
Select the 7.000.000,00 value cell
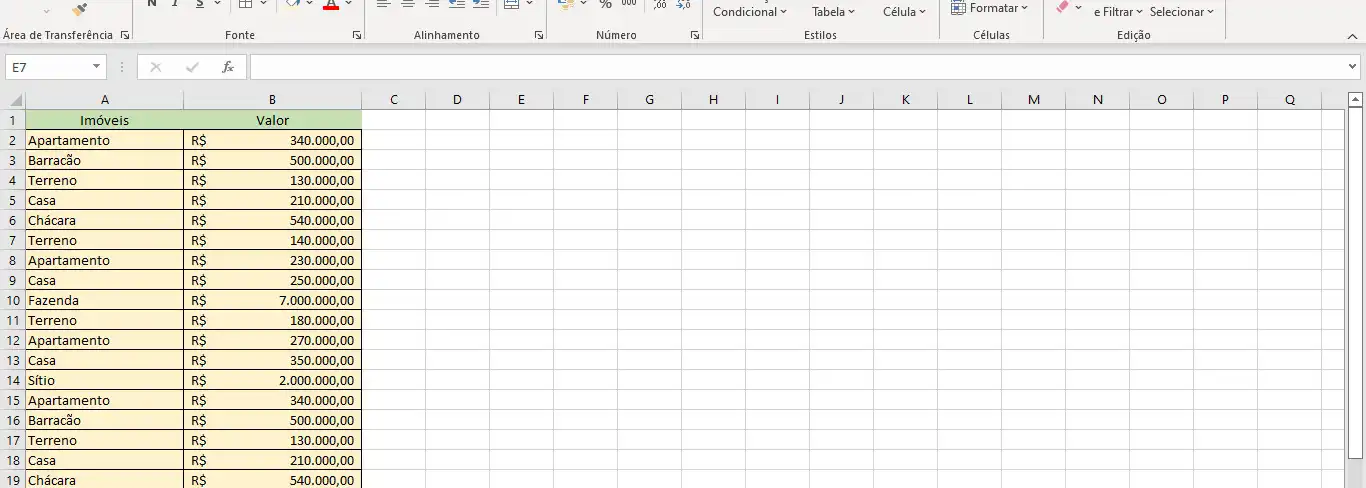[272, 300]
